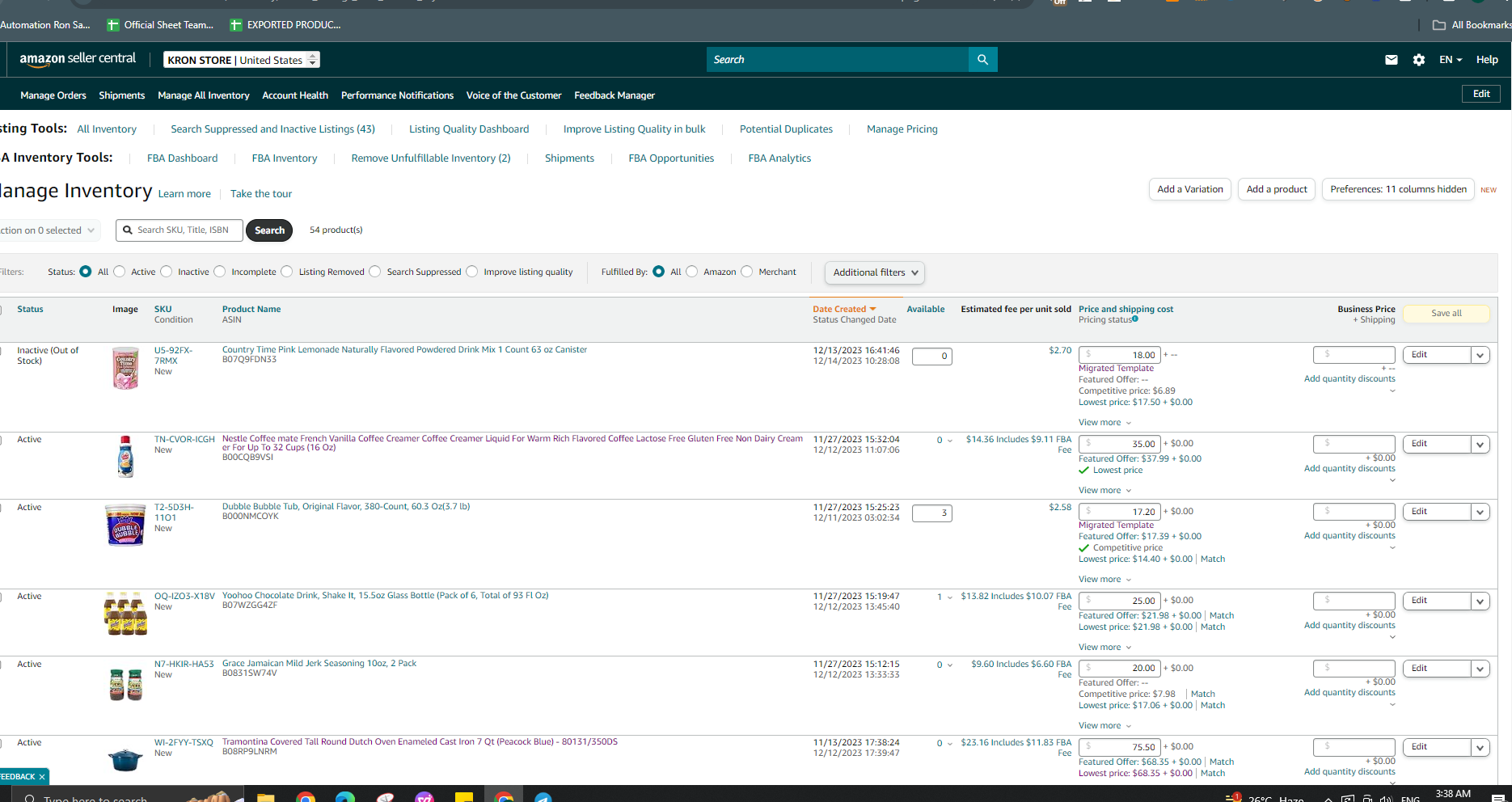This screenshot has height=802, width=1512.
Task: Click the Edit button in the navigation bar
Action: [1481, 94]
